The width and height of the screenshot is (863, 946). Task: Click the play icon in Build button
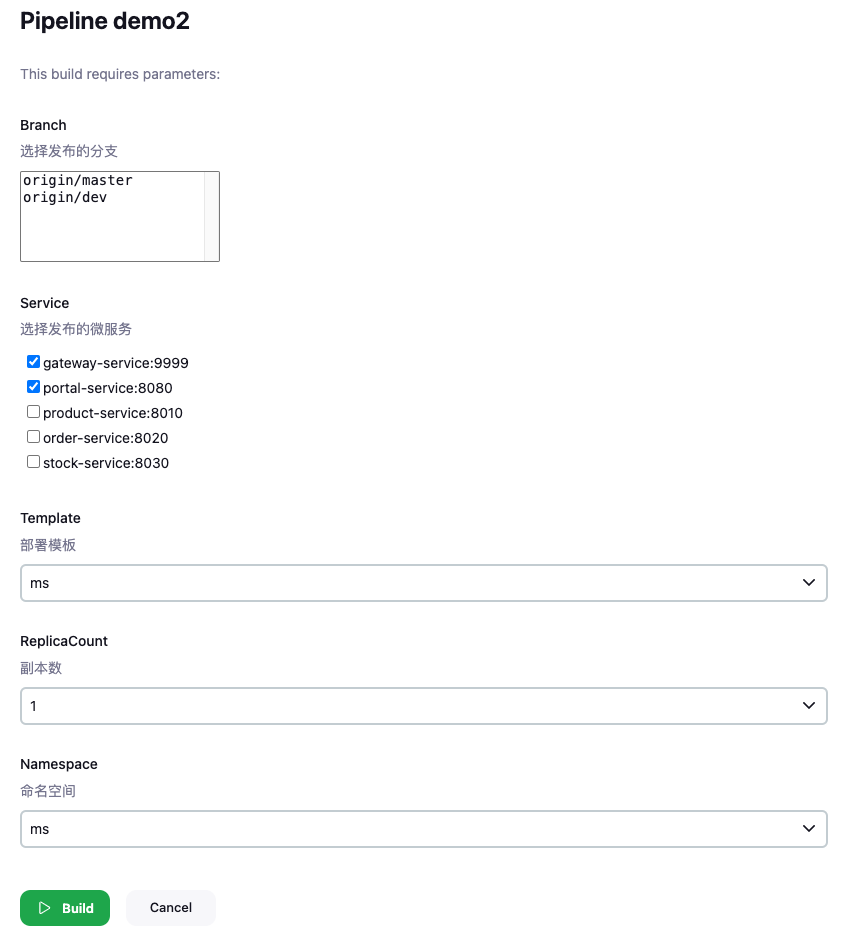44,907
